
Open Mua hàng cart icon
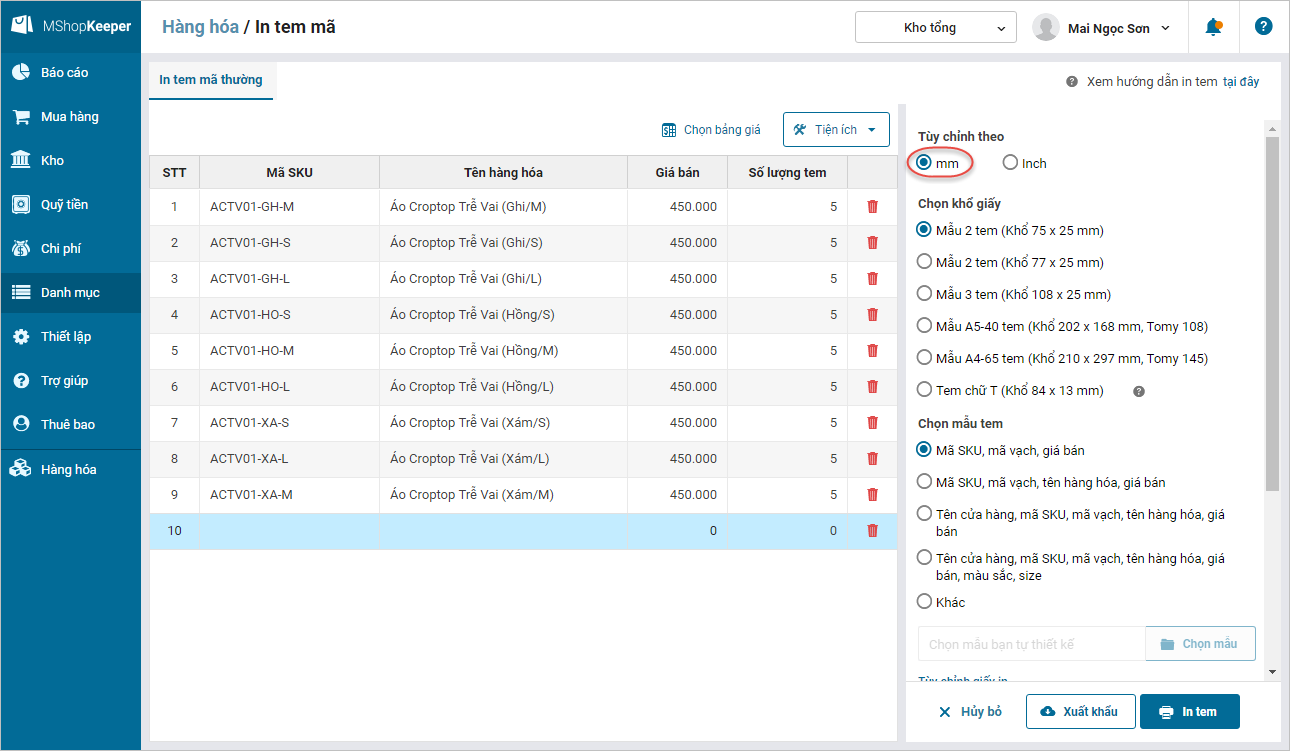21,117
